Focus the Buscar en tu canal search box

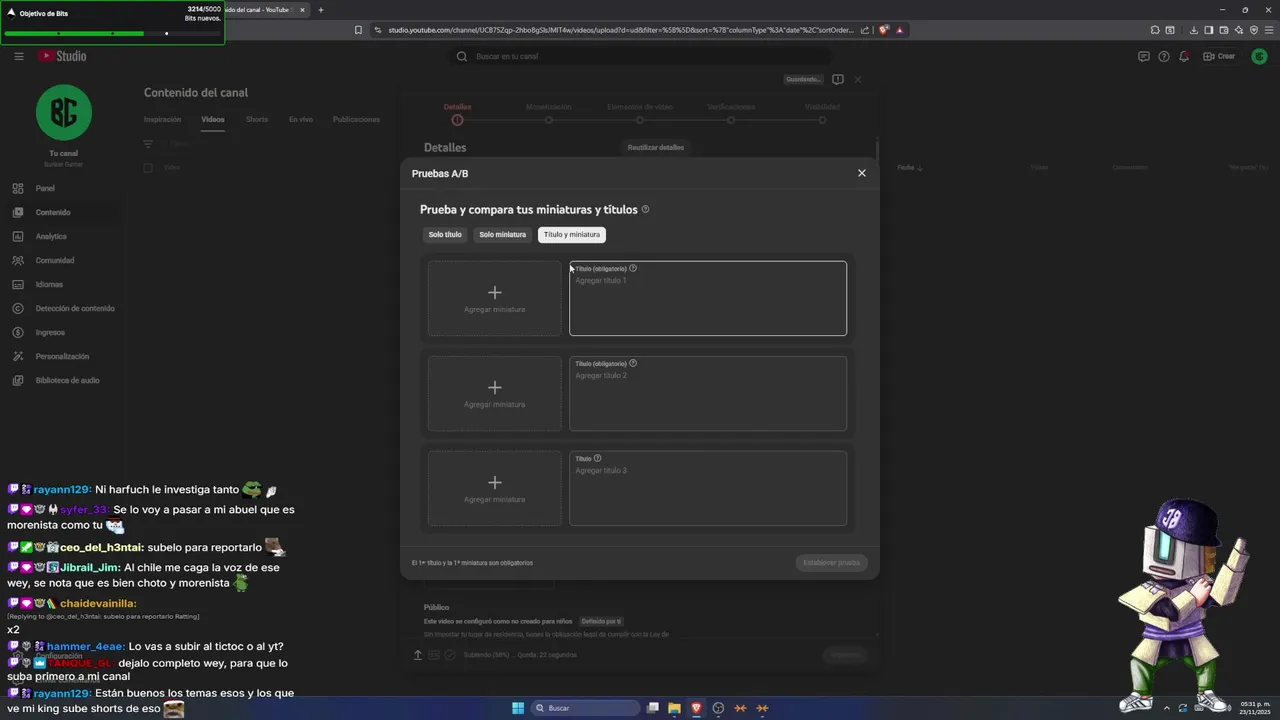(x=640, y=56)
